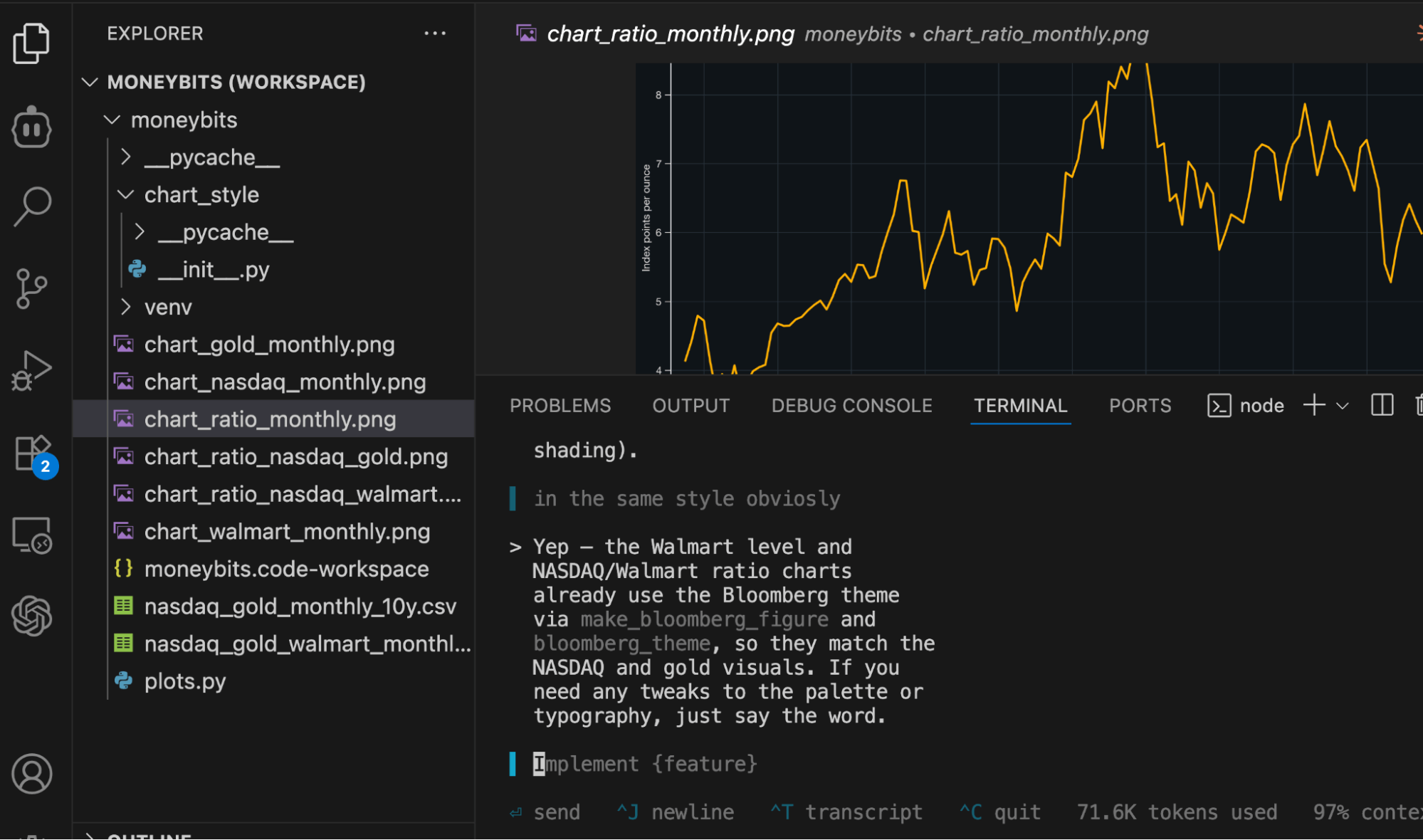Image resolution: width=1423 pixels, height=840 pixels.
Task: Open the Accounts profile icon
Action: pyautogui.click(x=31, y=774)
